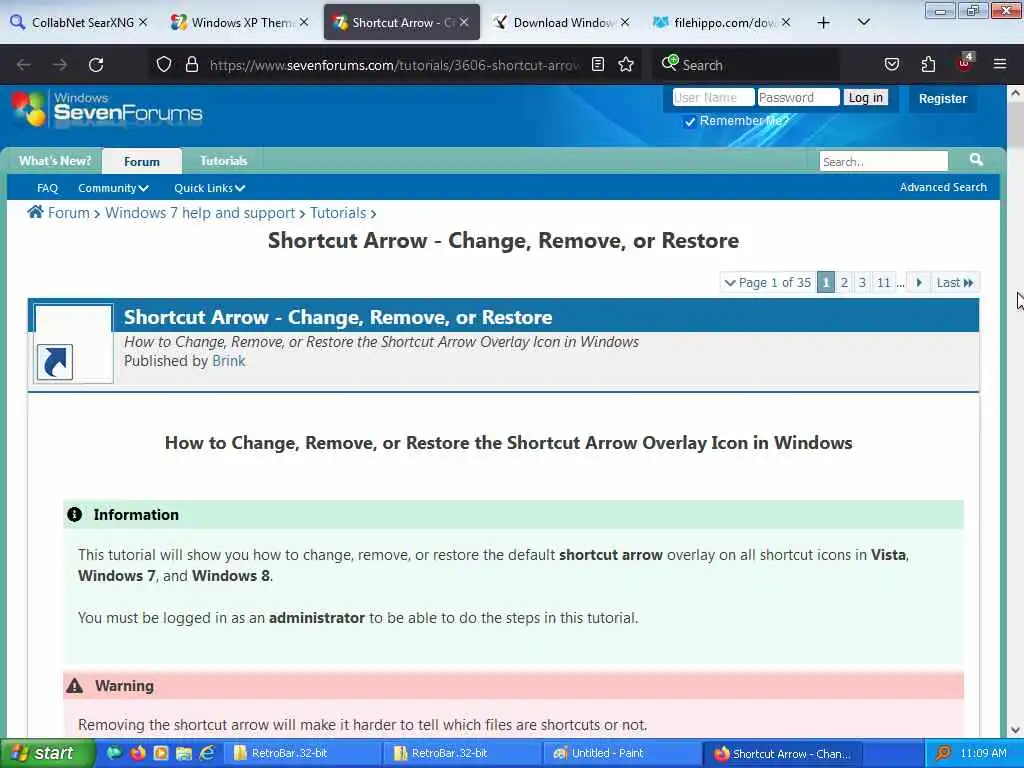1024x768 pixels.
Task: Click the Information notice icon
Action: pyautogui.click(x=74, y=515)
